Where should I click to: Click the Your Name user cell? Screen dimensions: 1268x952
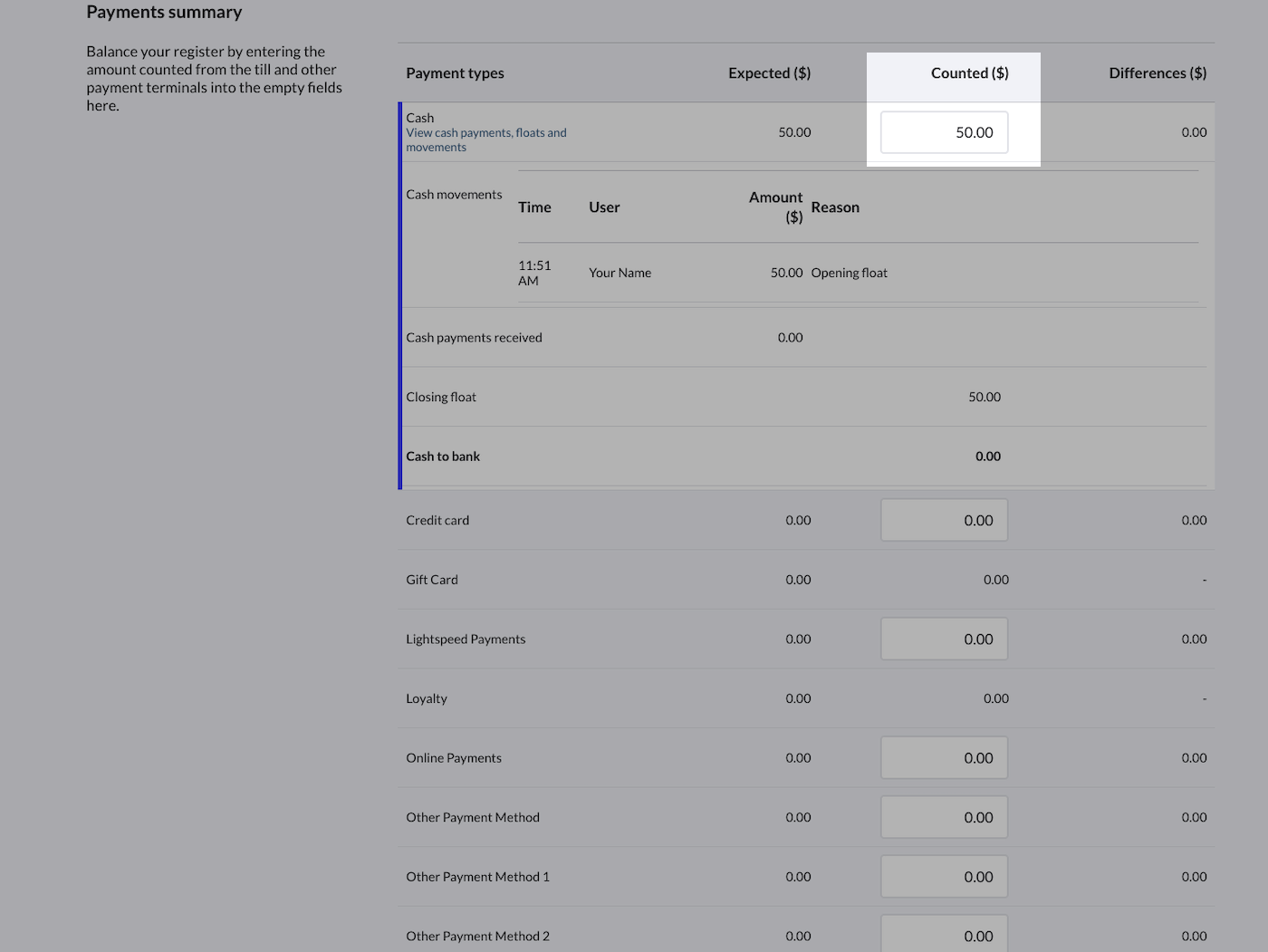point(620,273)
